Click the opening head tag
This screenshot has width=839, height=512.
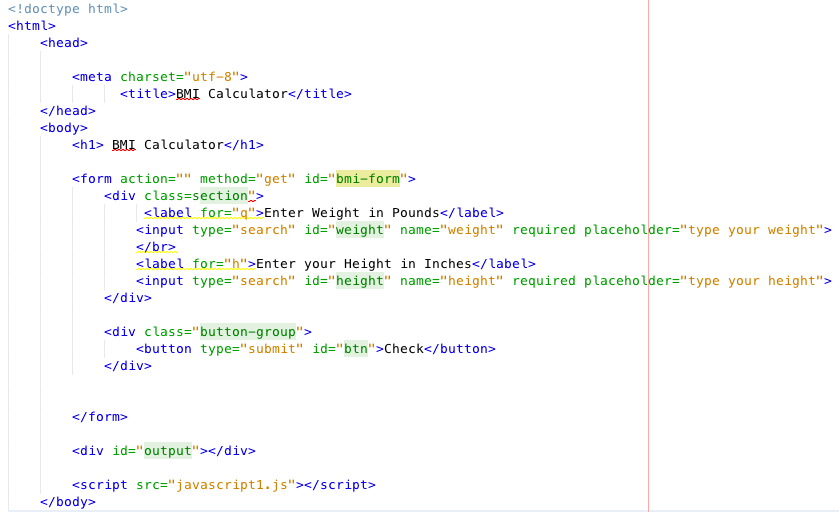[x=64, y=43]
